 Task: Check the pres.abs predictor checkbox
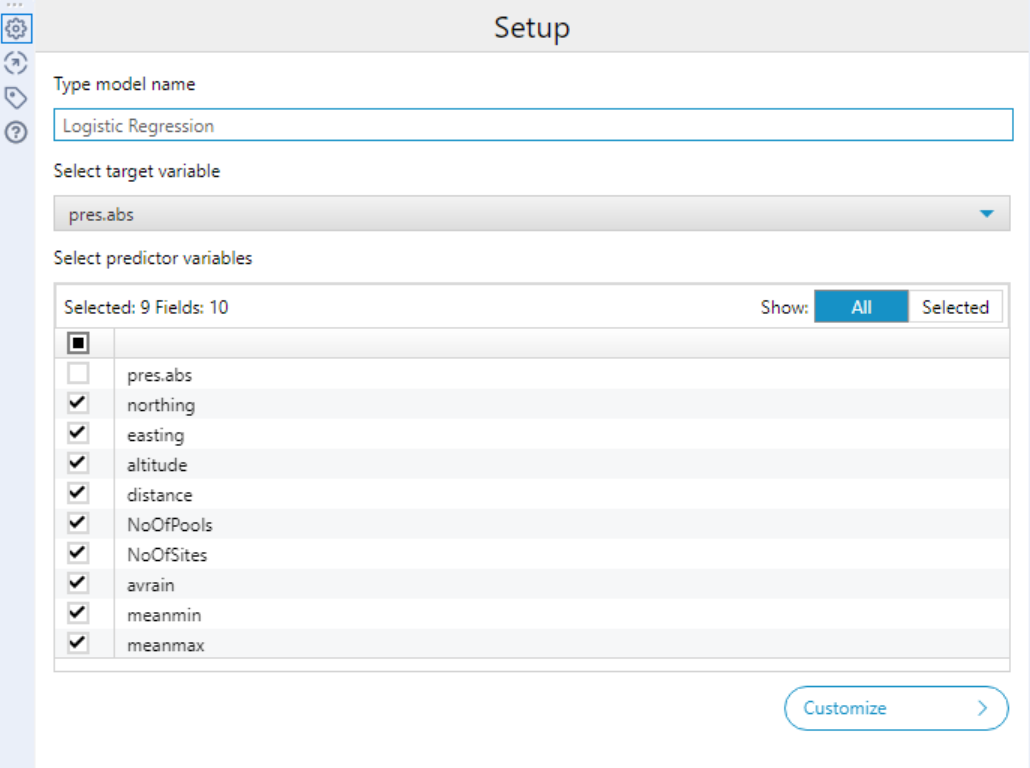coord(78,374)
